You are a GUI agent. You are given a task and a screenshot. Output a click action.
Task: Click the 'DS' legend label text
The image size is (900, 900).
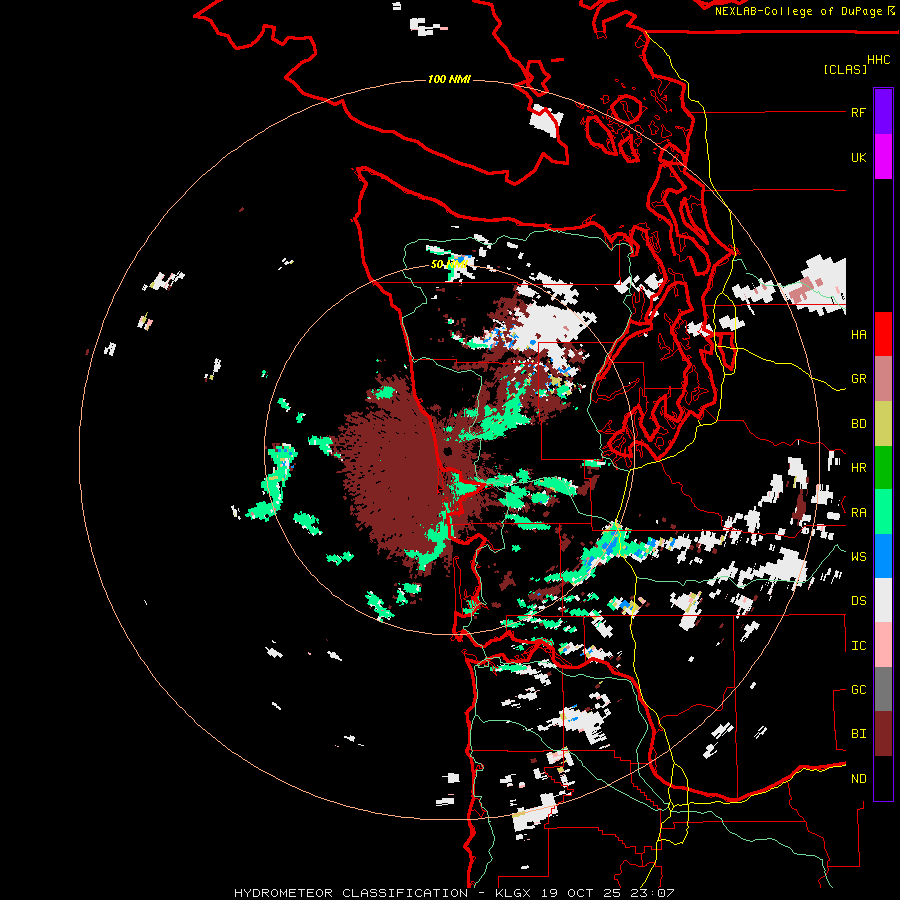click(x=858, y=600)
